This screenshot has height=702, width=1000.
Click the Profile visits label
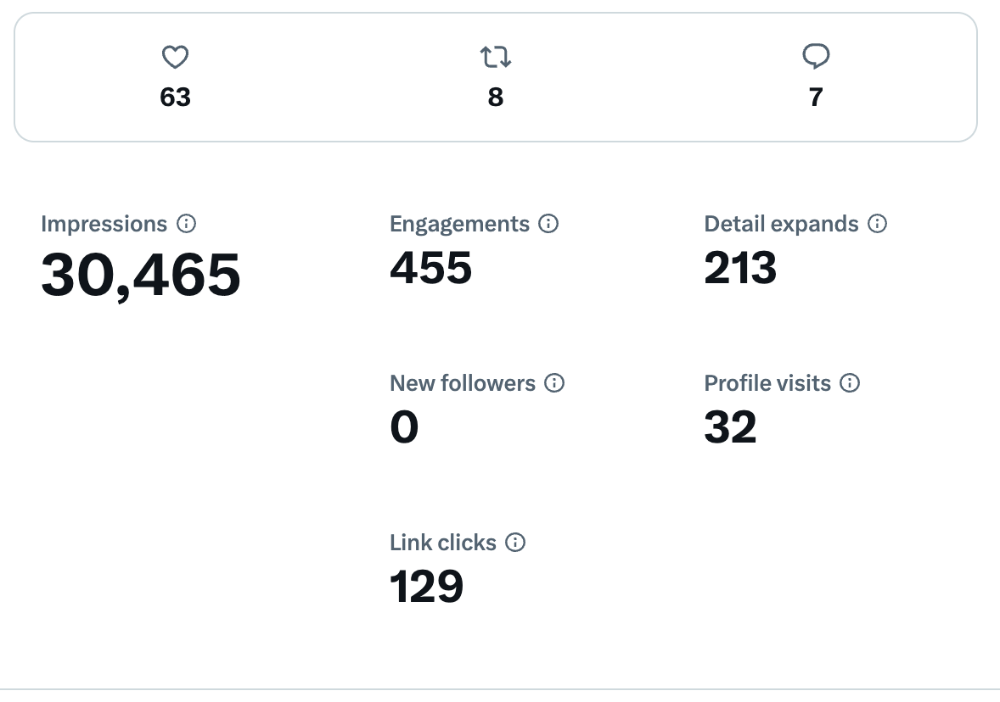[x=767, y=383]
